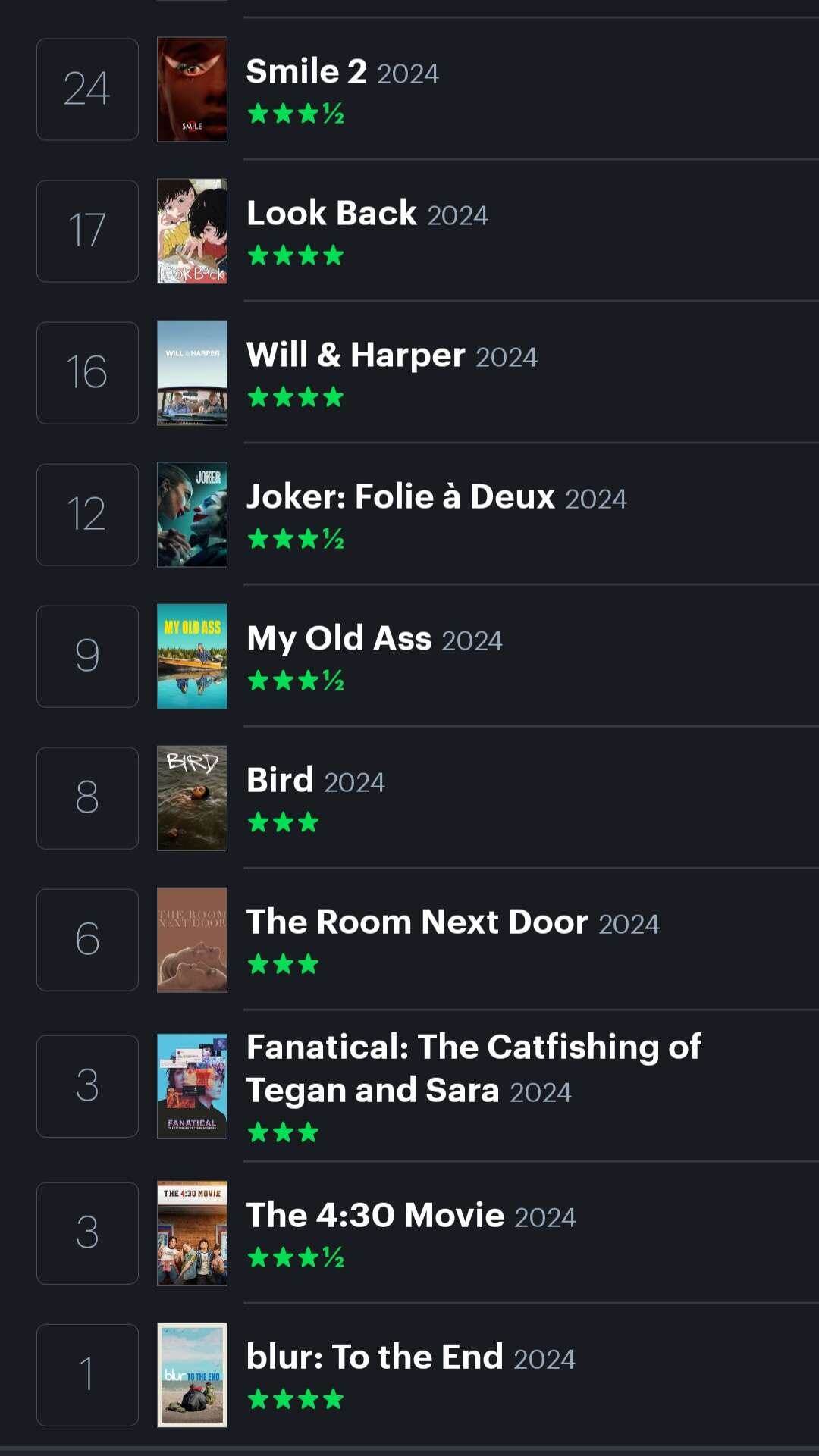Tap the four-star rating for Will & Harper
Image resolution: width=819 pixels, height=1456 pixels.
[x=296, y=397]
